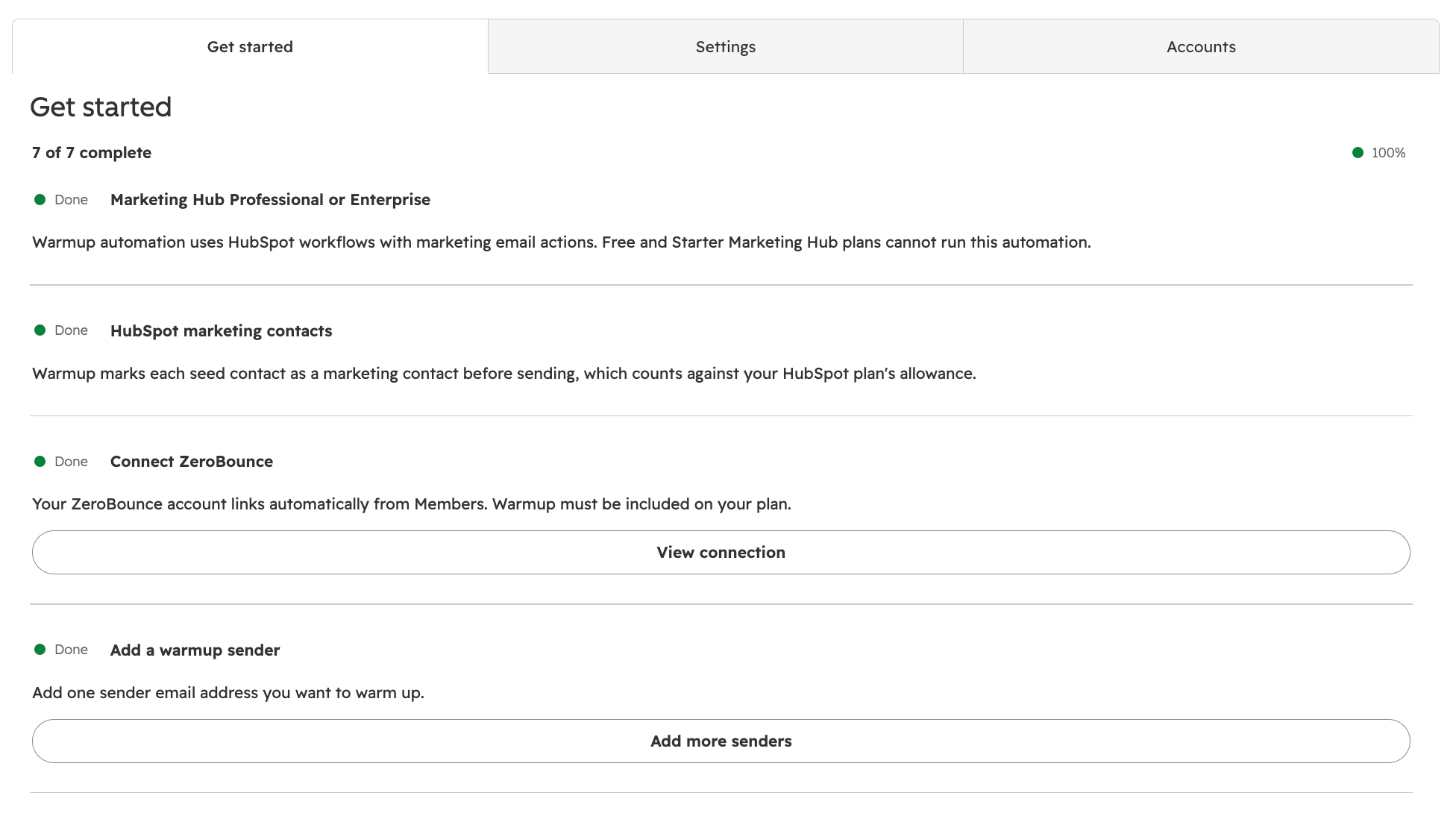Viewport: 1456px width, 819px height.
Task: Click the Add more senders button
Action: click(x=721, y=741)
